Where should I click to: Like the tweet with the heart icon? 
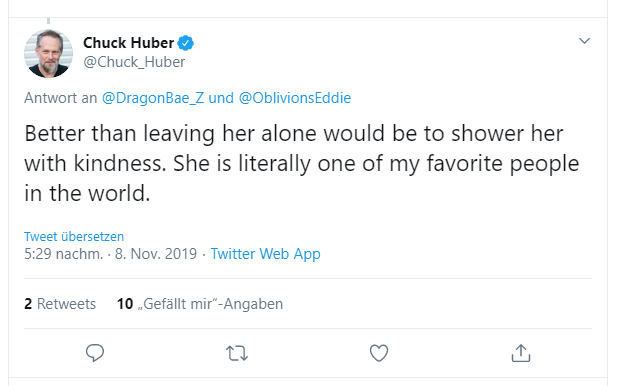point(379,353)
